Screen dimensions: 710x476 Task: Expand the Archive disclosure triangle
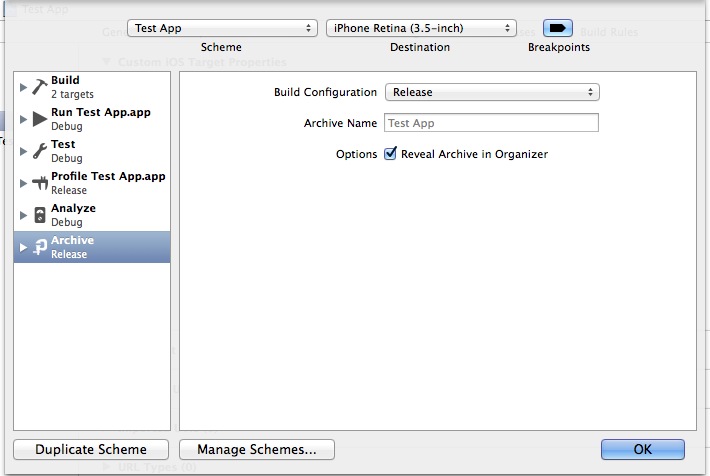click(x=23, y=247)
